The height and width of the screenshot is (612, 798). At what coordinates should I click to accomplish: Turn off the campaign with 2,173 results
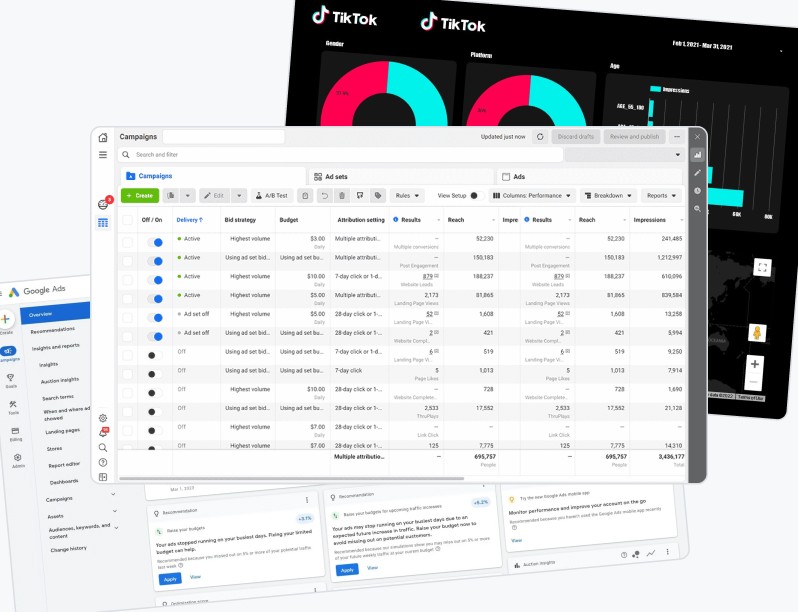coord(155,299)
